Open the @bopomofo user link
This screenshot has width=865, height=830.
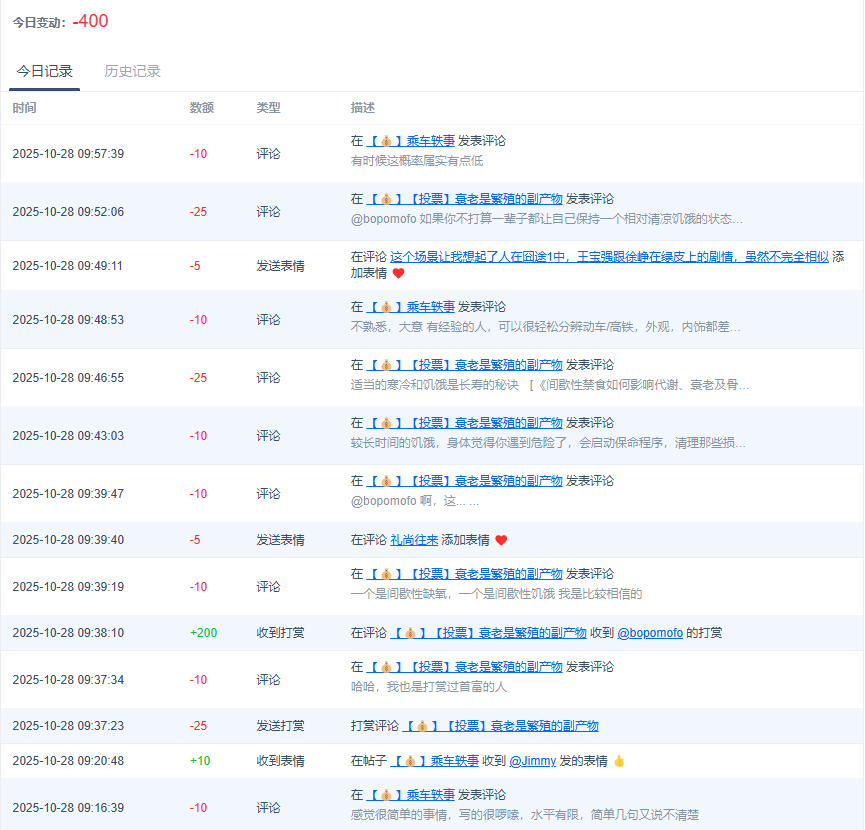click(650, 633)
